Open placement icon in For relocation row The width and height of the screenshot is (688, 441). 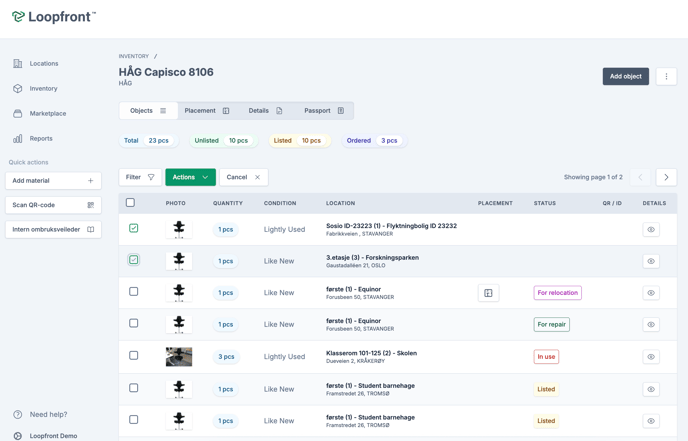tap(488, 293)
